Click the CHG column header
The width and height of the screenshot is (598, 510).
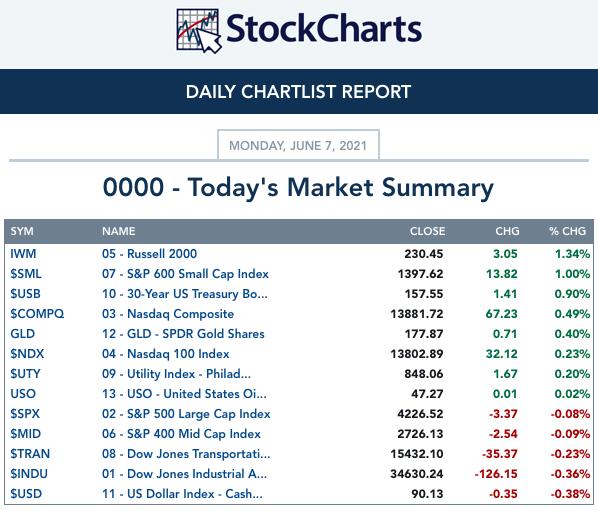[x=507, y=231]
